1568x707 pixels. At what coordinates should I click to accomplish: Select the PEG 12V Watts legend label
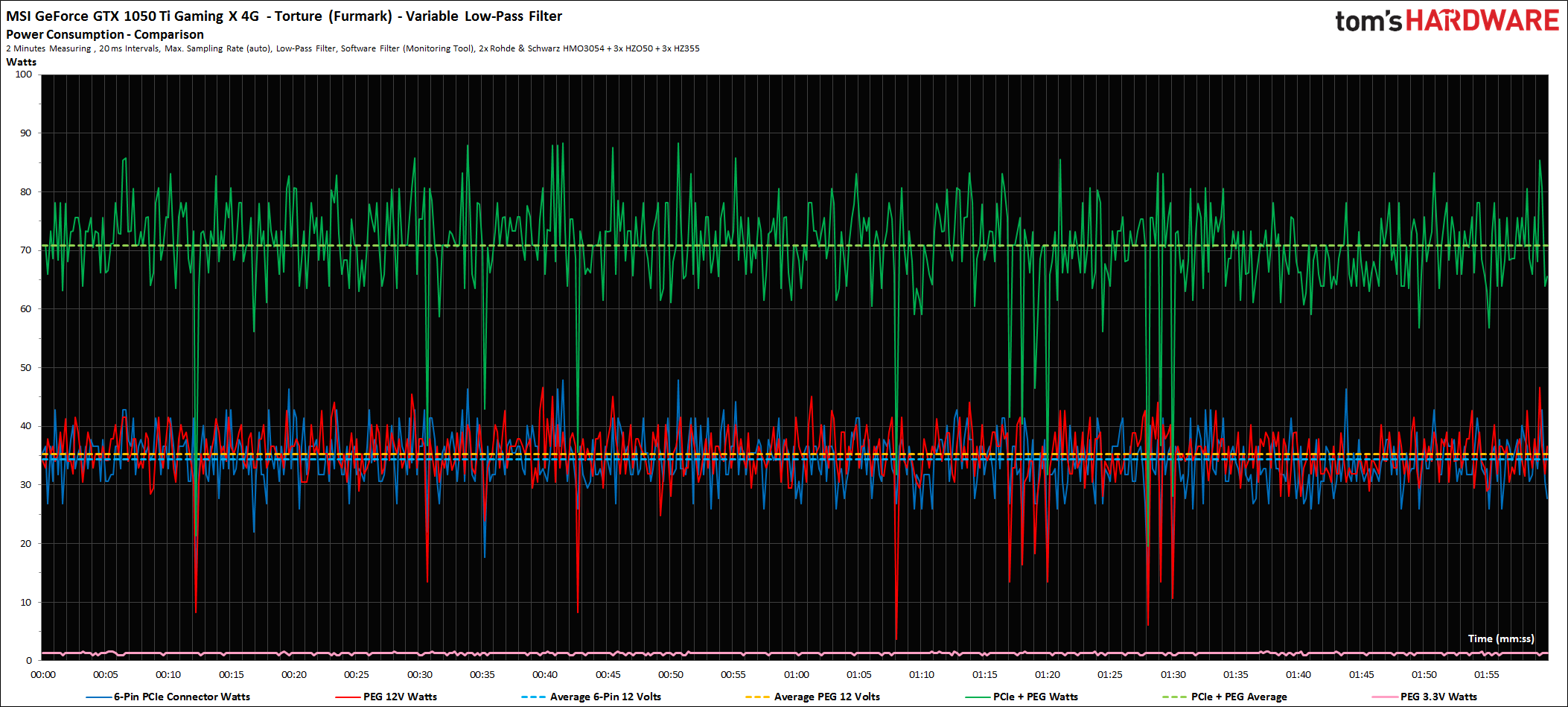[400, 697]
